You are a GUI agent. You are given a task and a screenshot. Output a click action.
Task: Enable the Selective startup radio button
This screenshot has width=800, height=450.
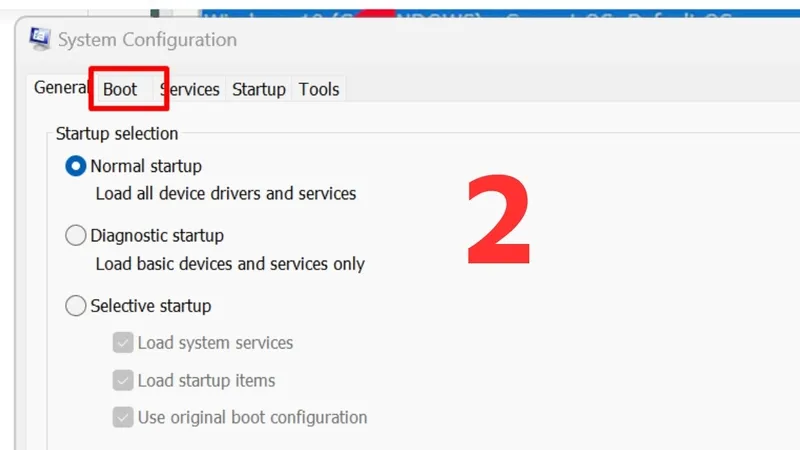76,306
